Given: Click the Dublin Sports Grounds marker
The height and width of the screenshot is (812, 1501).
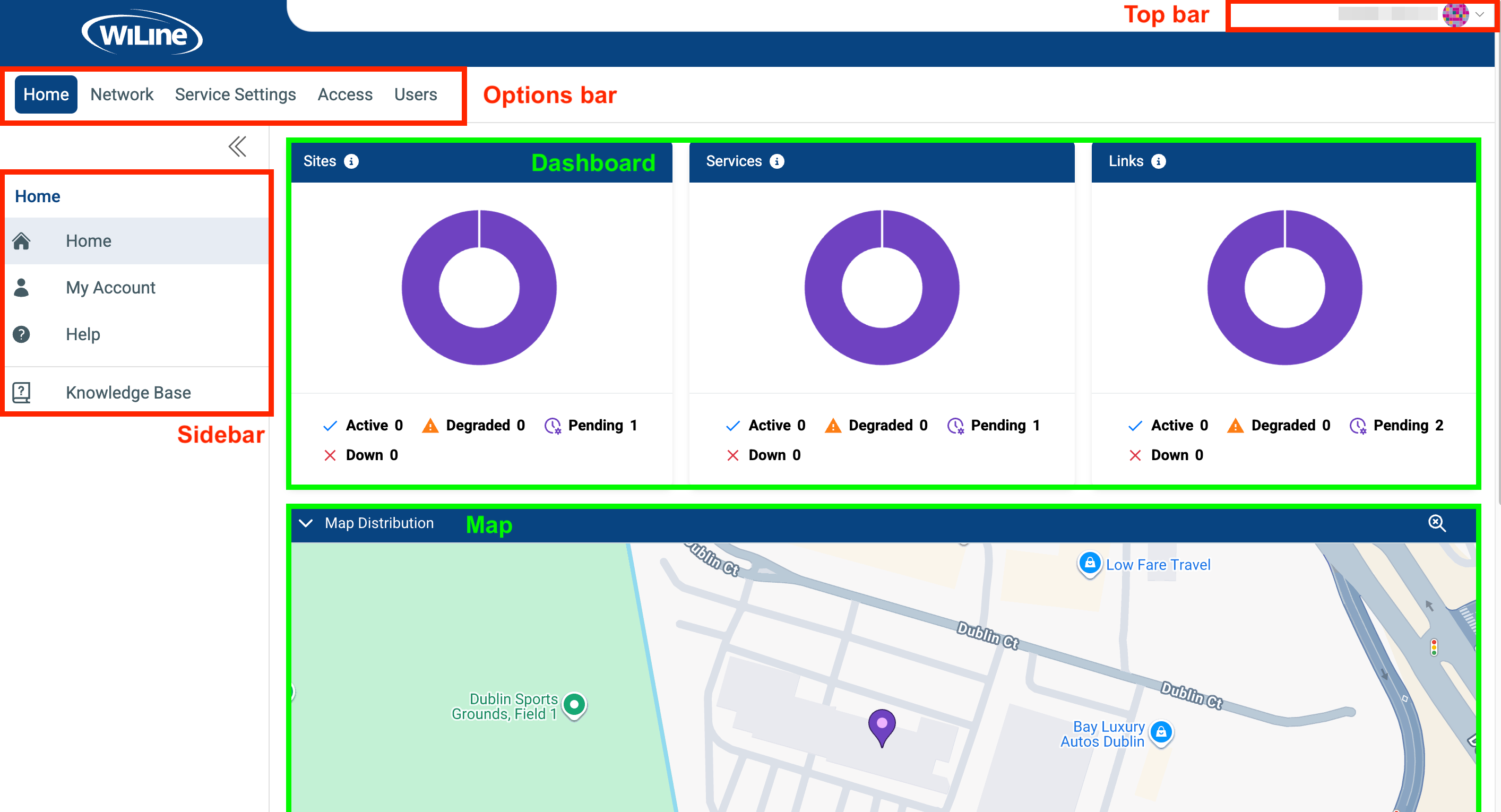Looking at the screenshot, I should pos(574,705).
